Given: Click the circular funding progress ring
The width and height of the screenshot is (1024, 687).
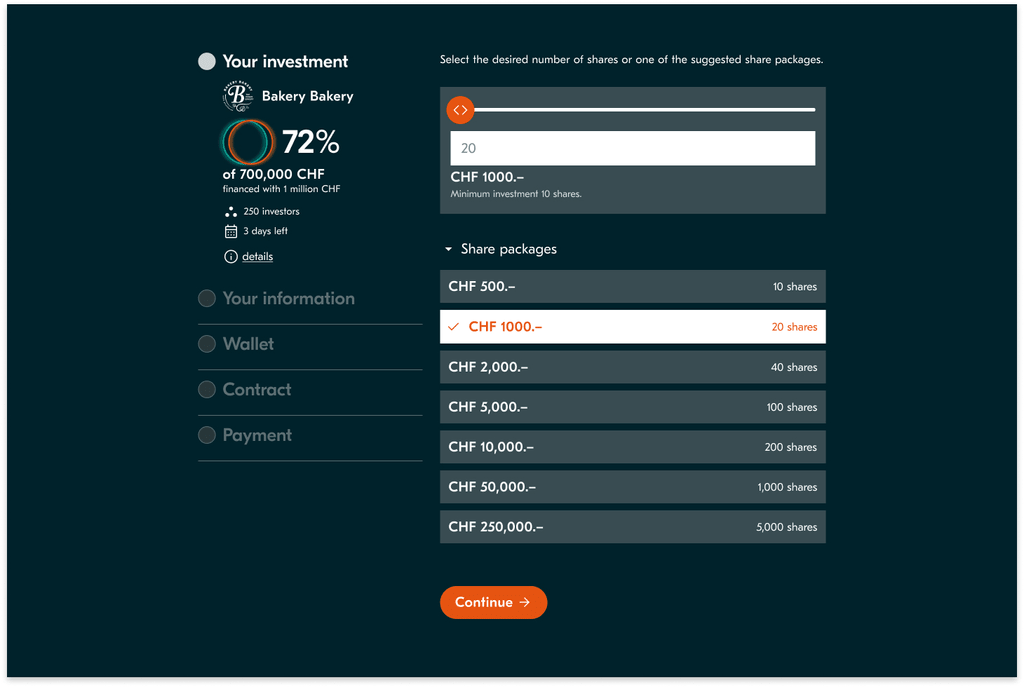Looking at the screenshot, I should (248, 142).
